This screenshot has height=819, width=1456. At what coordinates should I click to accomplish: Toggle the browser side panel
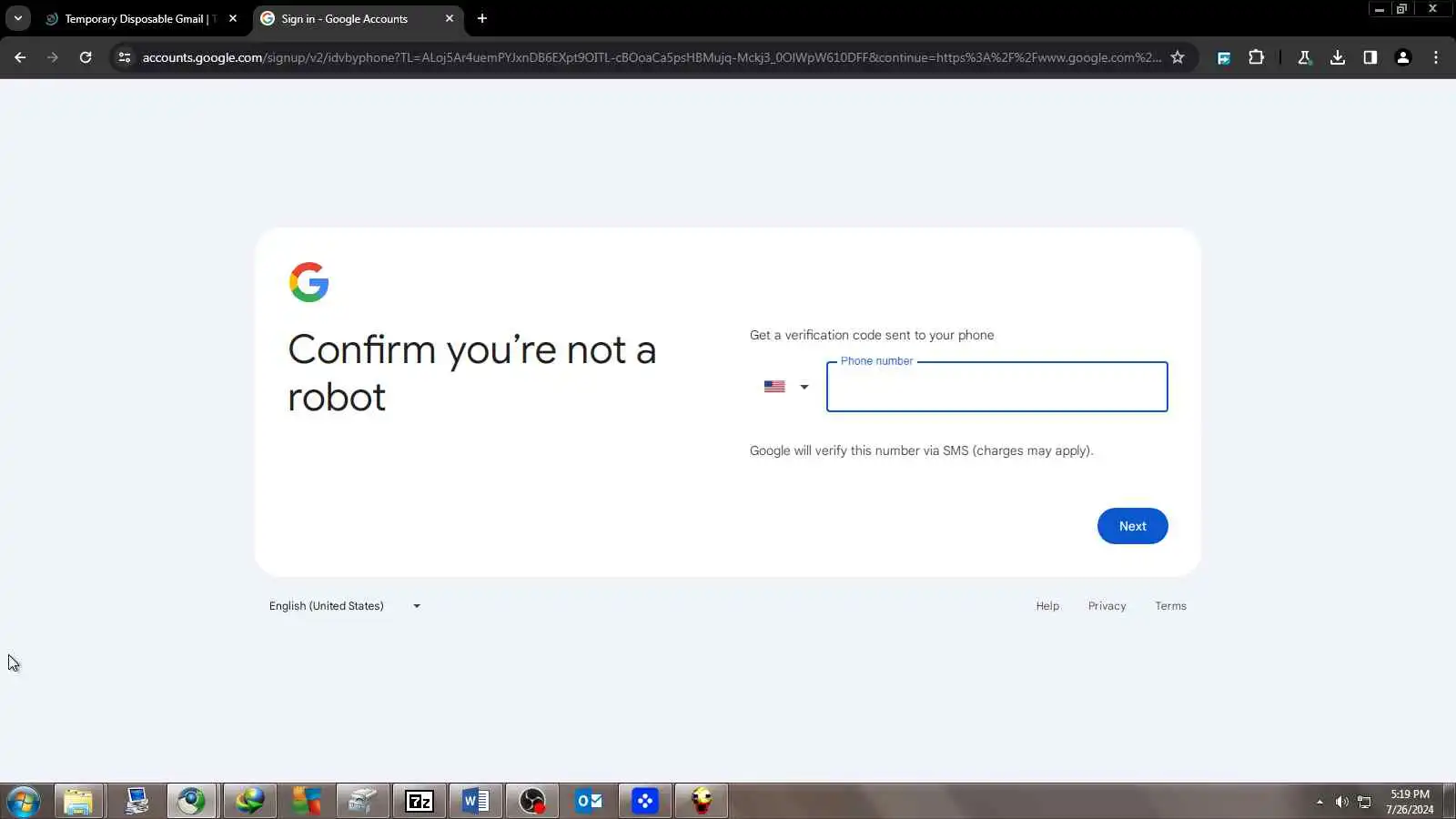(1370, 57)
